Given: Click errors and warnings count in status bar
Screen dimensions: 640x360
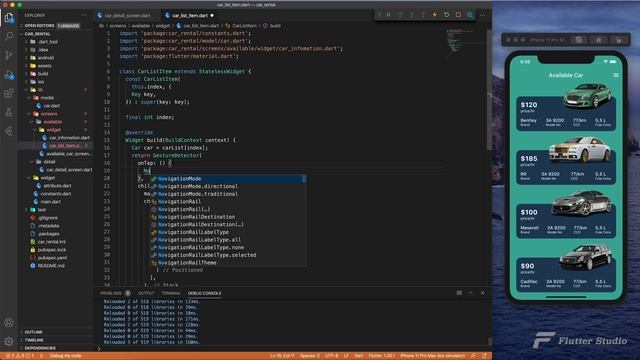Looking at the screenshot, I should click(19, 356).
